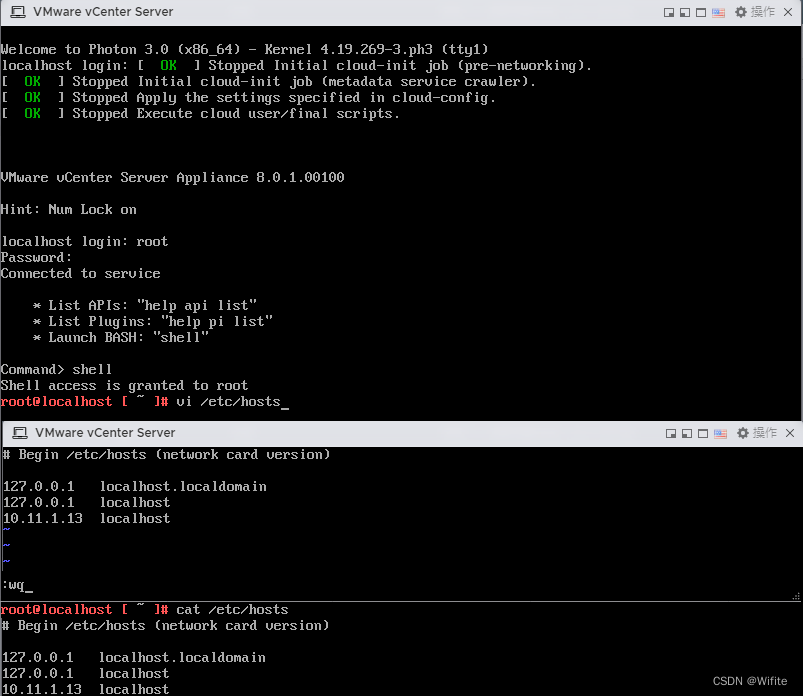Click 'Stopped Apply the settings specified in cloud-config' line
The height and width of the screenshot is (696, 803).
(x=248, y=98)
